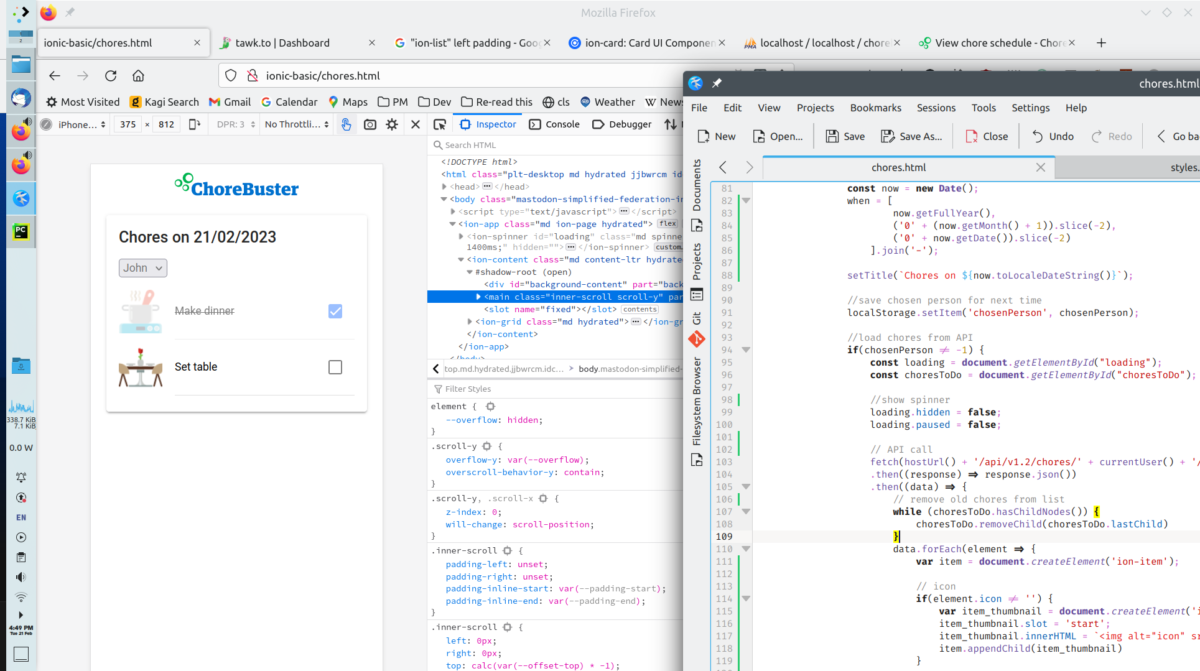Collapse the ion-app element in Inspector

(453, 224)
